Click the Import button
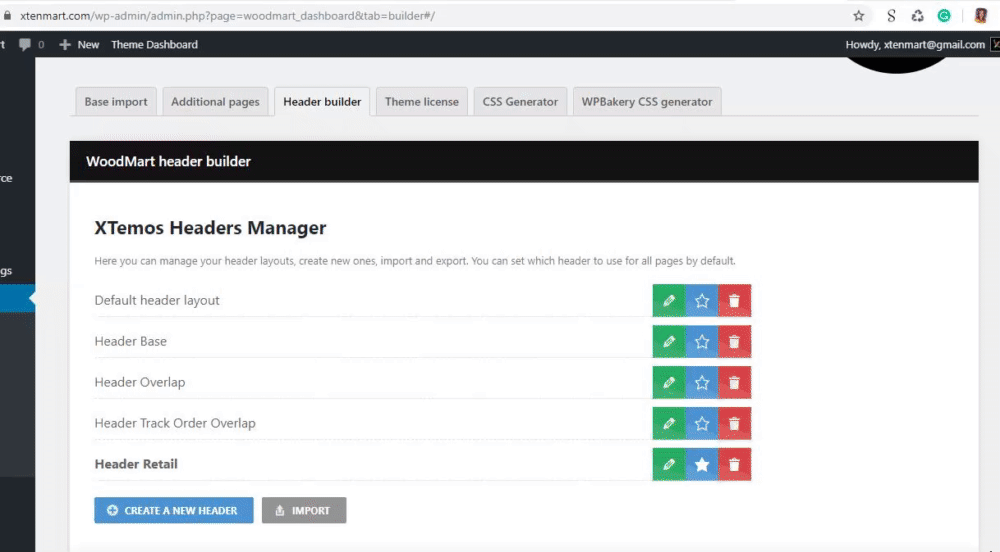Screen dimensions: 1000x552 click(x=304, y=511)
